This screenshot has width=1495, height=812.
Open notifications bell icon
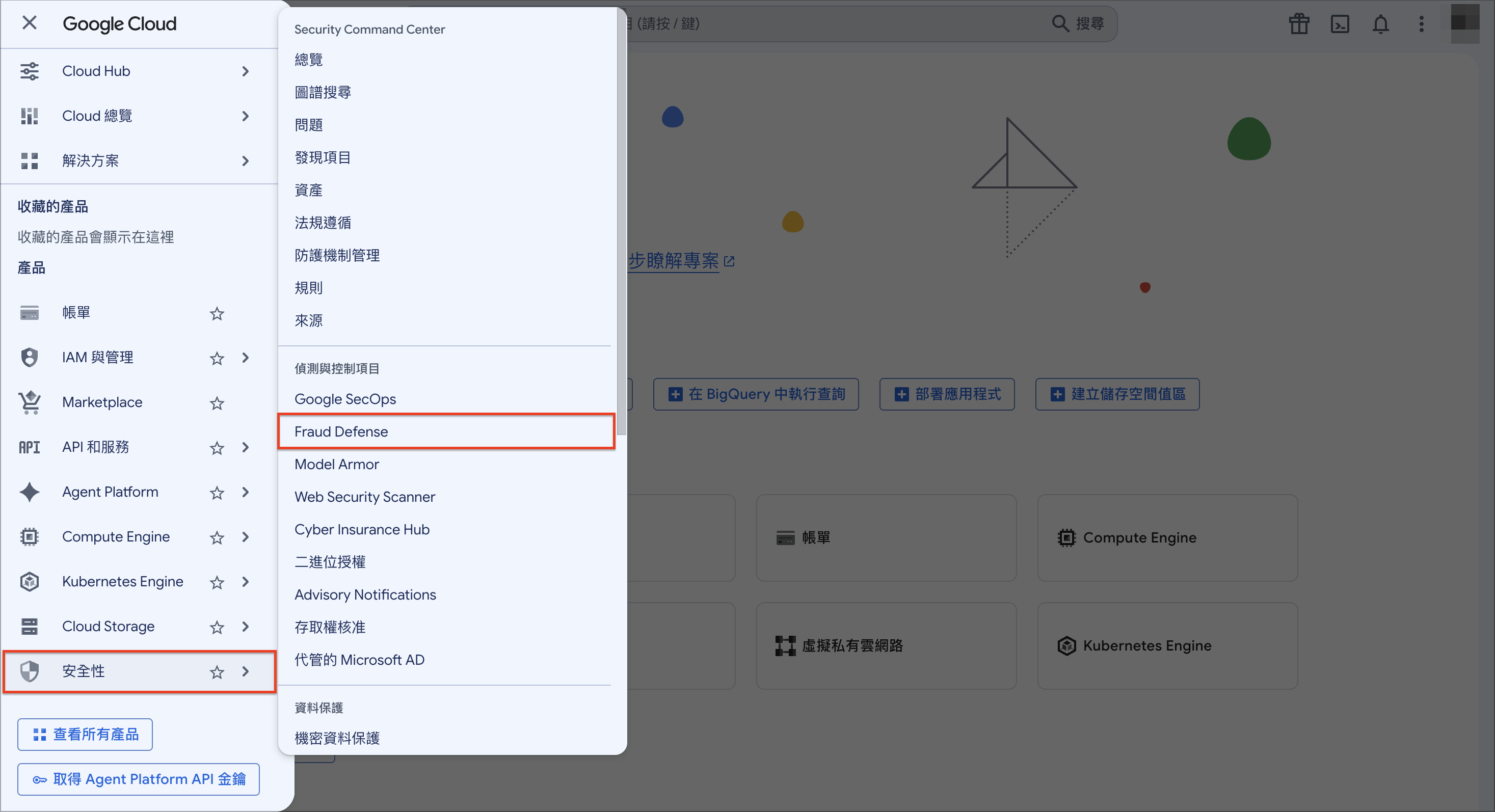[1381, 24]
